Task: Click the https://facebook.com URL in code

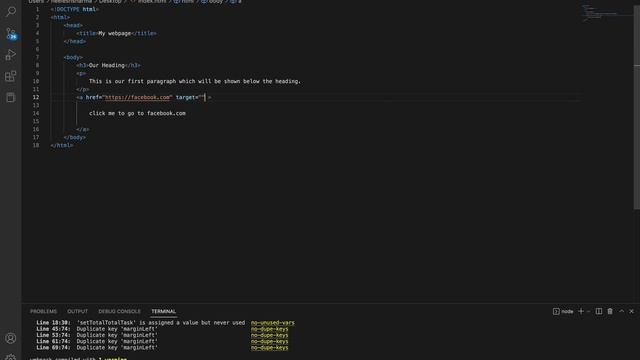Action: click(137, 97)
